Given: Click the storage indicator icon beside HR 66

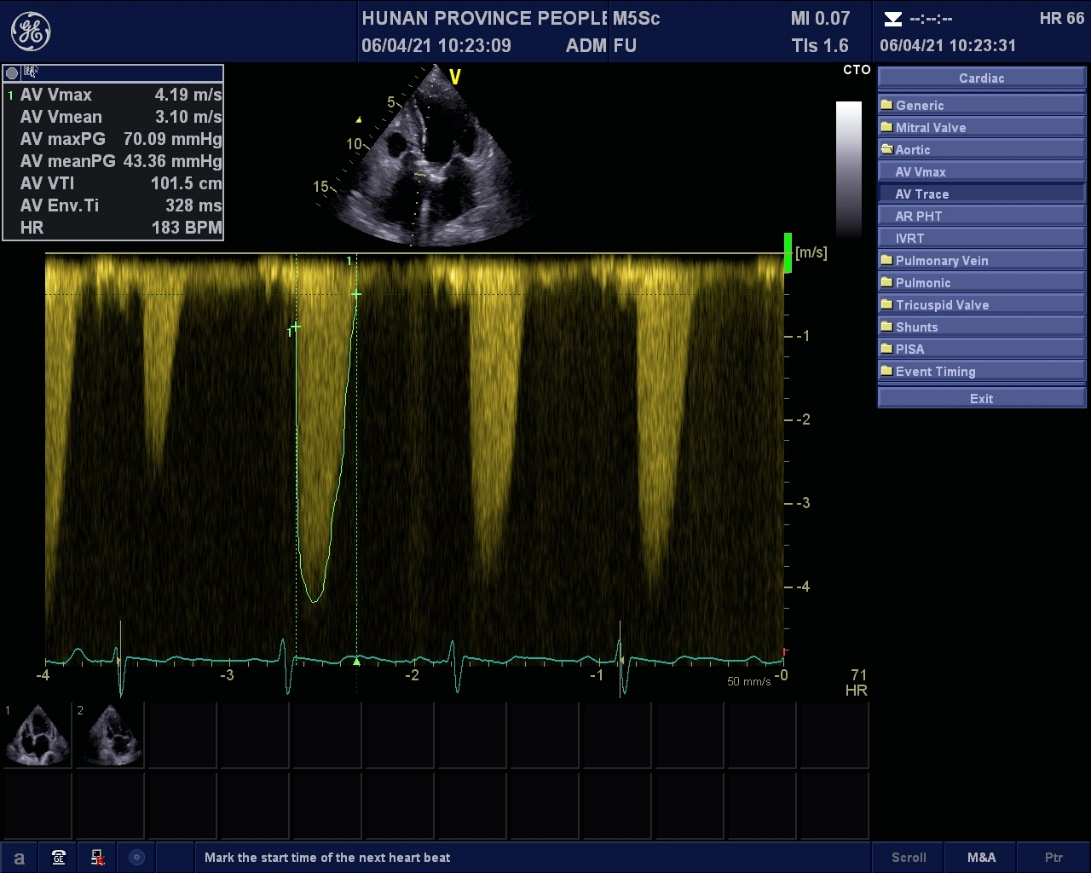Looking at the screenshot, I should (893, 19).
